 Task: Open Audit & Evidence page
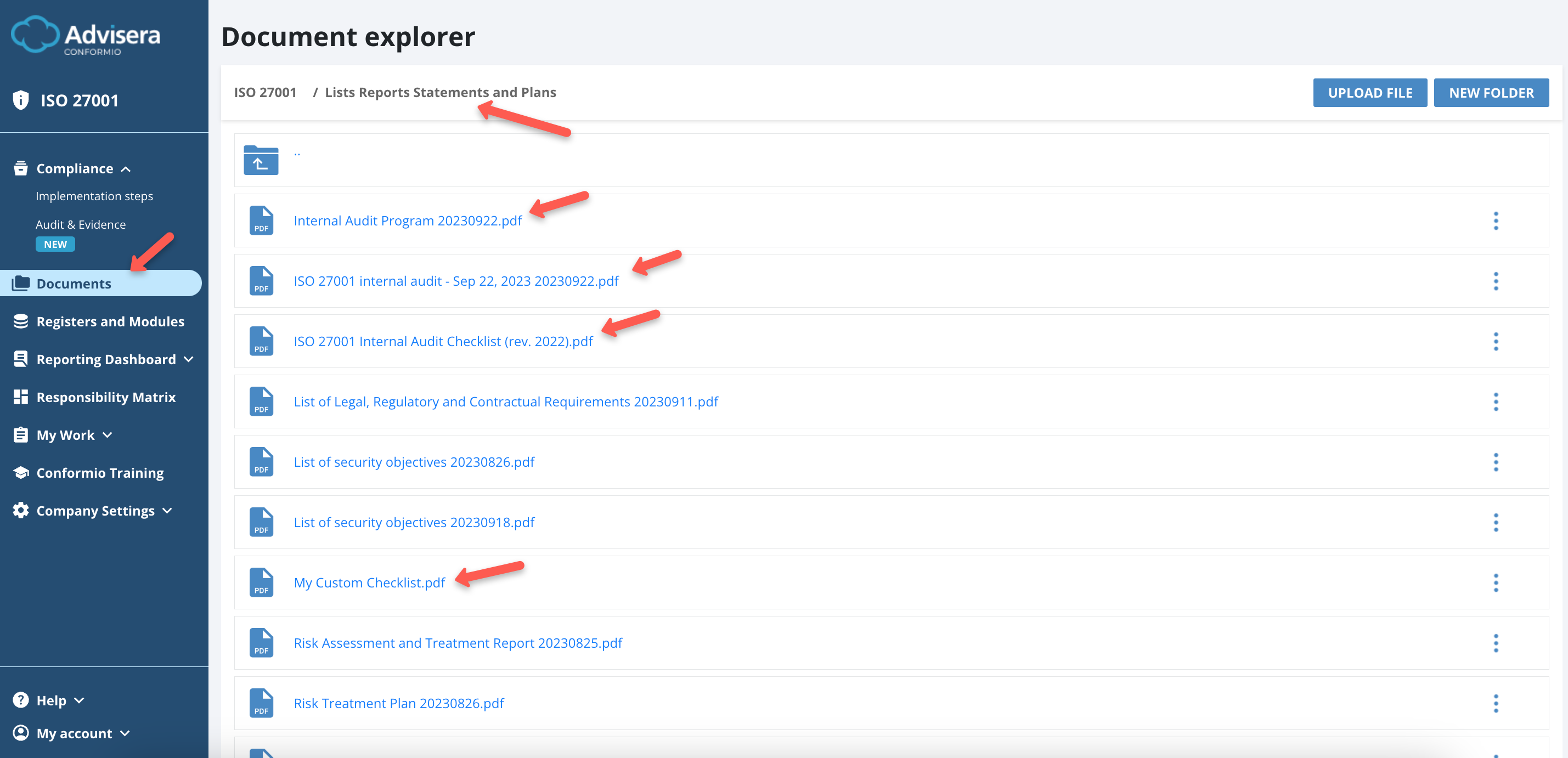pos(80,224)
